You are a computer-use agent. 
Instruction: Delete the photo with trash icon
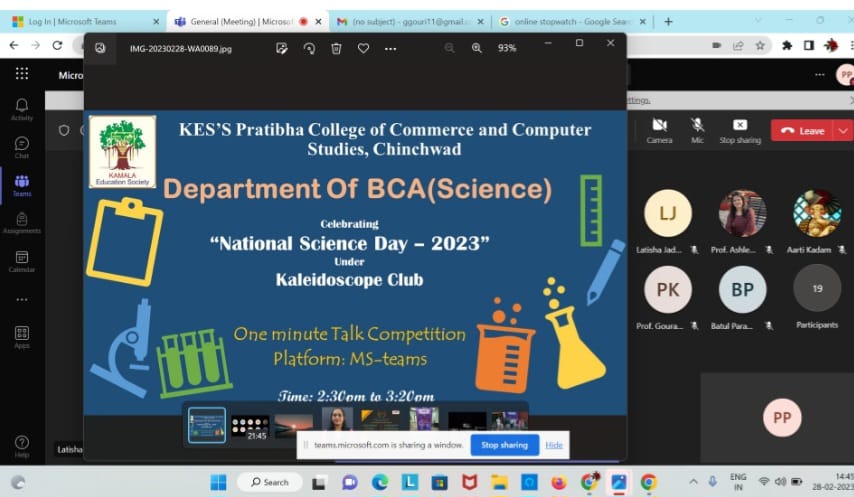[336, 48]
